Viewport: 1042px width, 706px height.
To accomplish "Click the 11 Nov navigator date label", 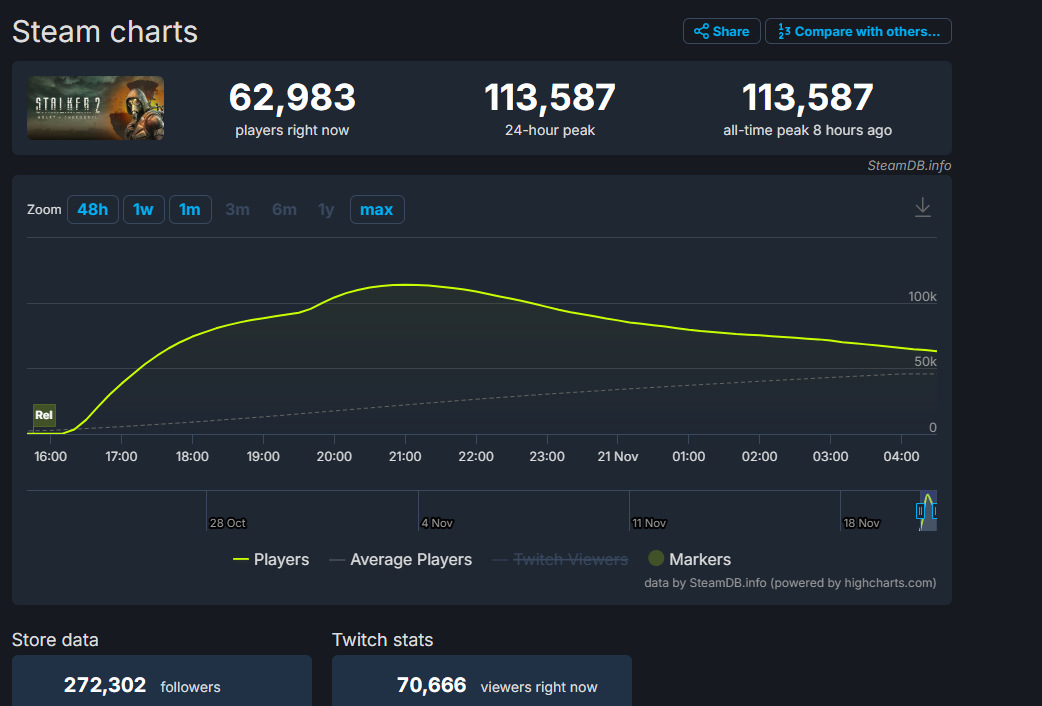I will point(649,523).
